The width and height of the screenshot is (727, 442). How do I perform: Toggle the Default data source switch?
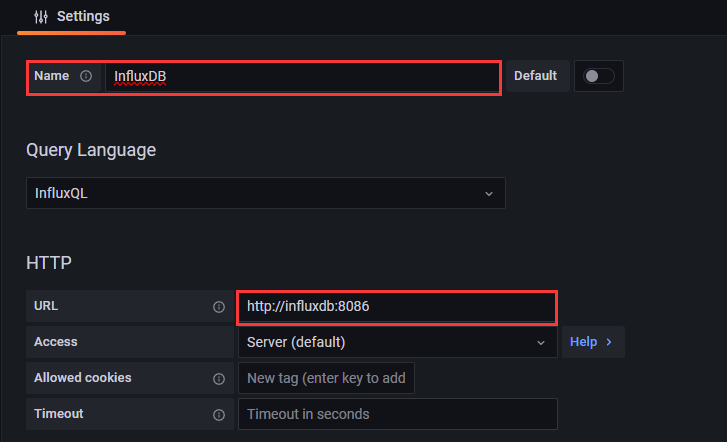coord(599,76)
